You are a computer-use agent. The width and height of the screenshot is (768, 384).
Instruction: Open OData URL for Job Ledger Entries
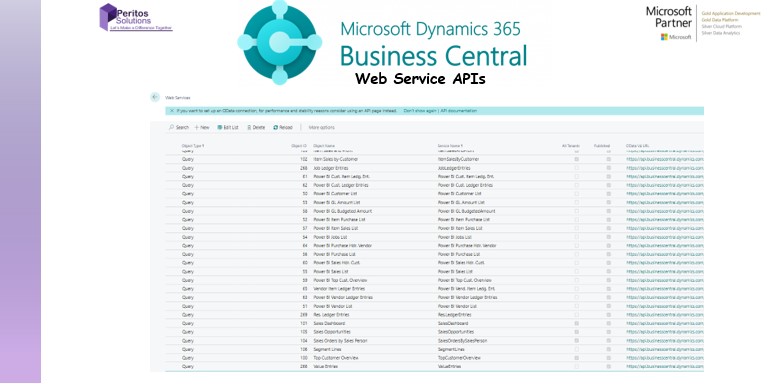(x=665, y=168)
